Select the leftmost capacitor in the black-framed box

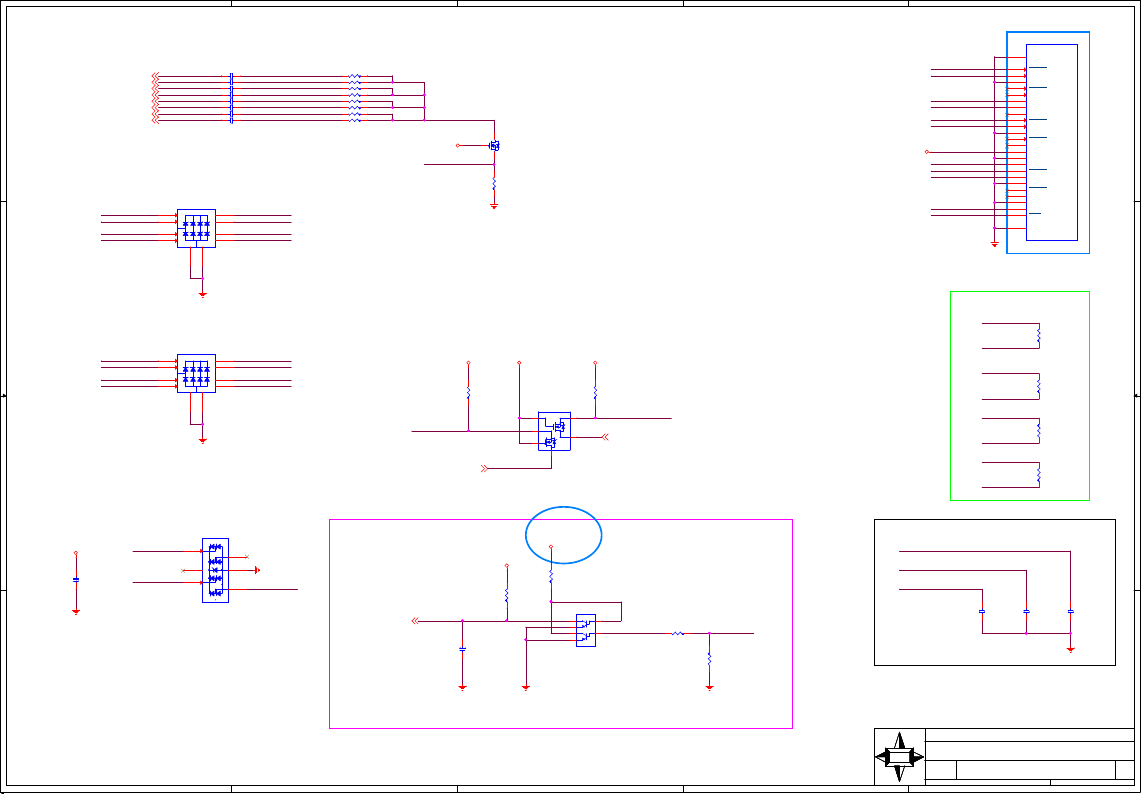coord(983,611)
